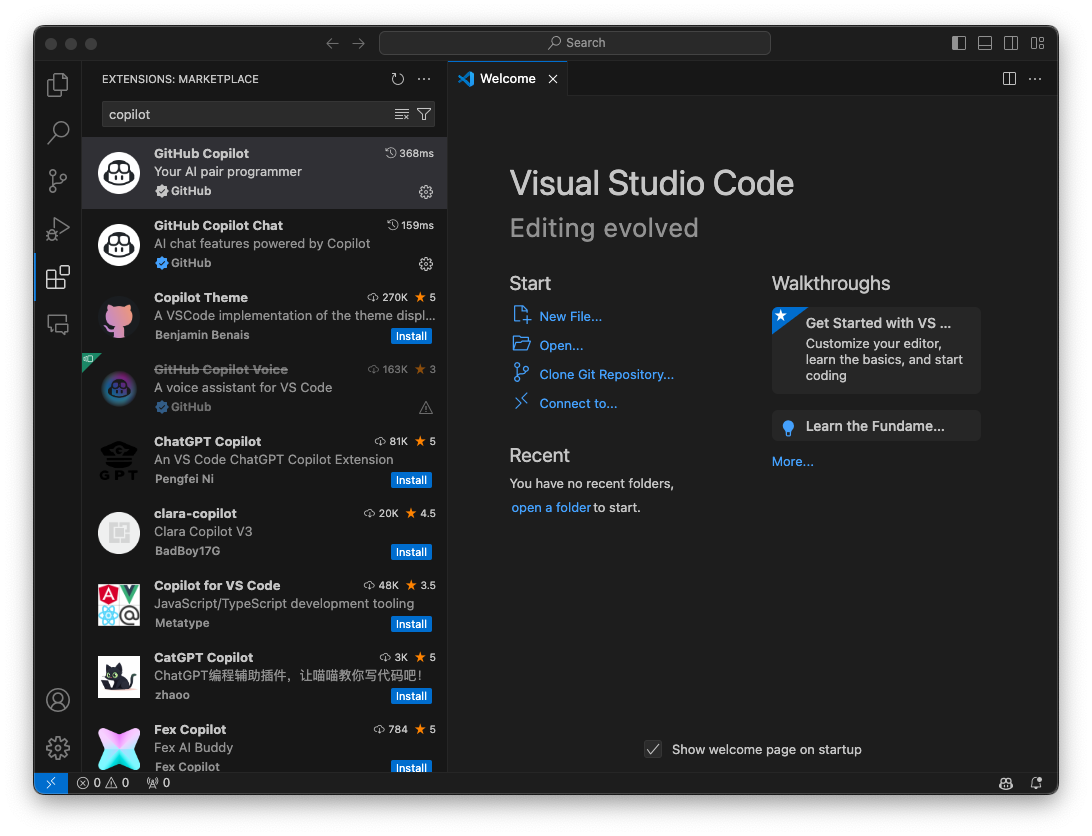Open the manage gear for GitHub Copilot
This screenshot has height=836, width=1092.
click(425, 192)
